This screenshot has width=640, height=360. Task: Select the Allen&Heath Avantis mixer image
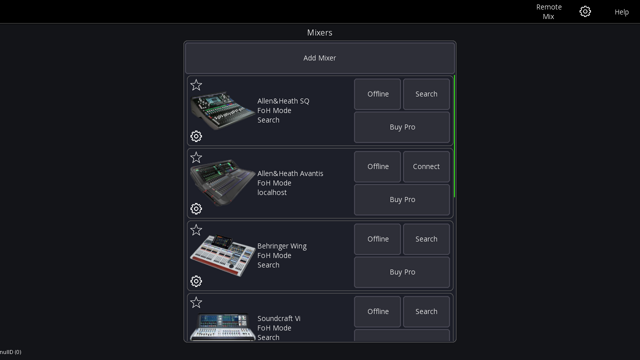point(222,183)
